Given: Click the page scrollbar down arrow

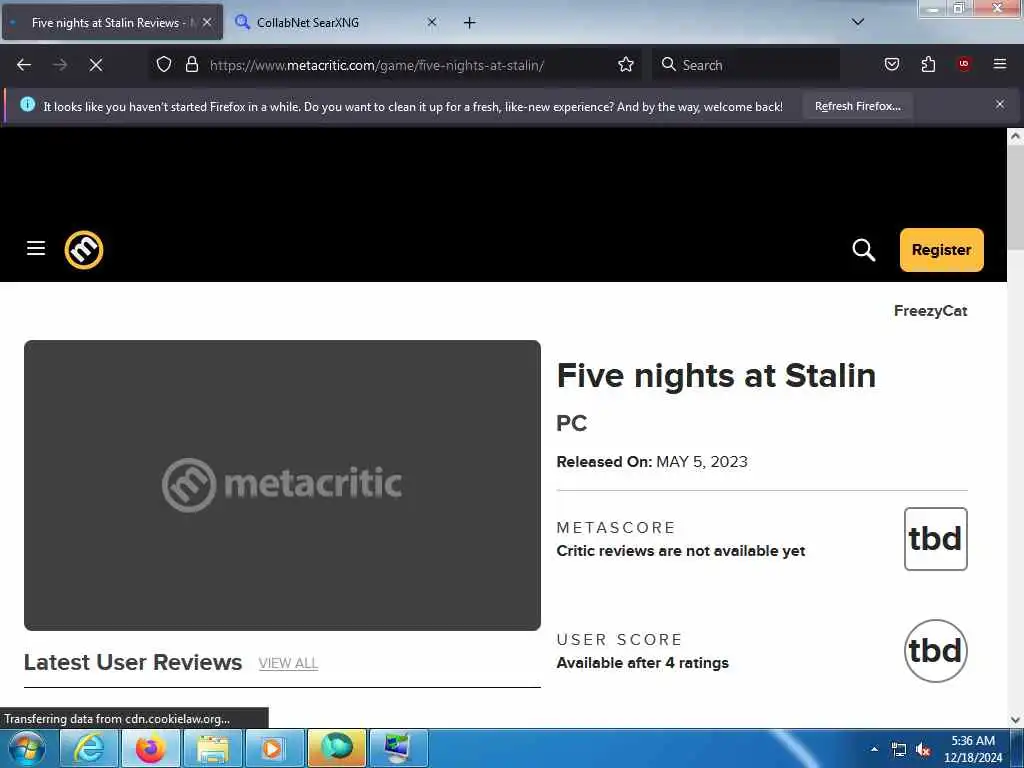Looking at the screenshot, I should pyautogui.click(x=1015, y=720).
